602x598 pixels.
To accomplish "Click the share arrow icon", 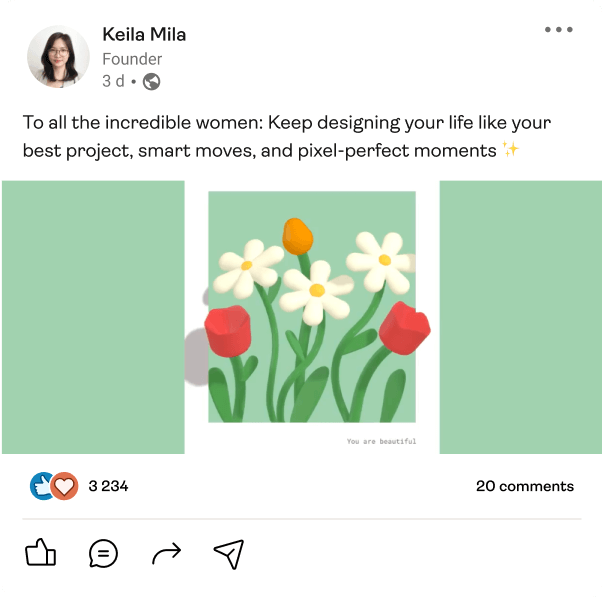I will click(x=166, y=553).
